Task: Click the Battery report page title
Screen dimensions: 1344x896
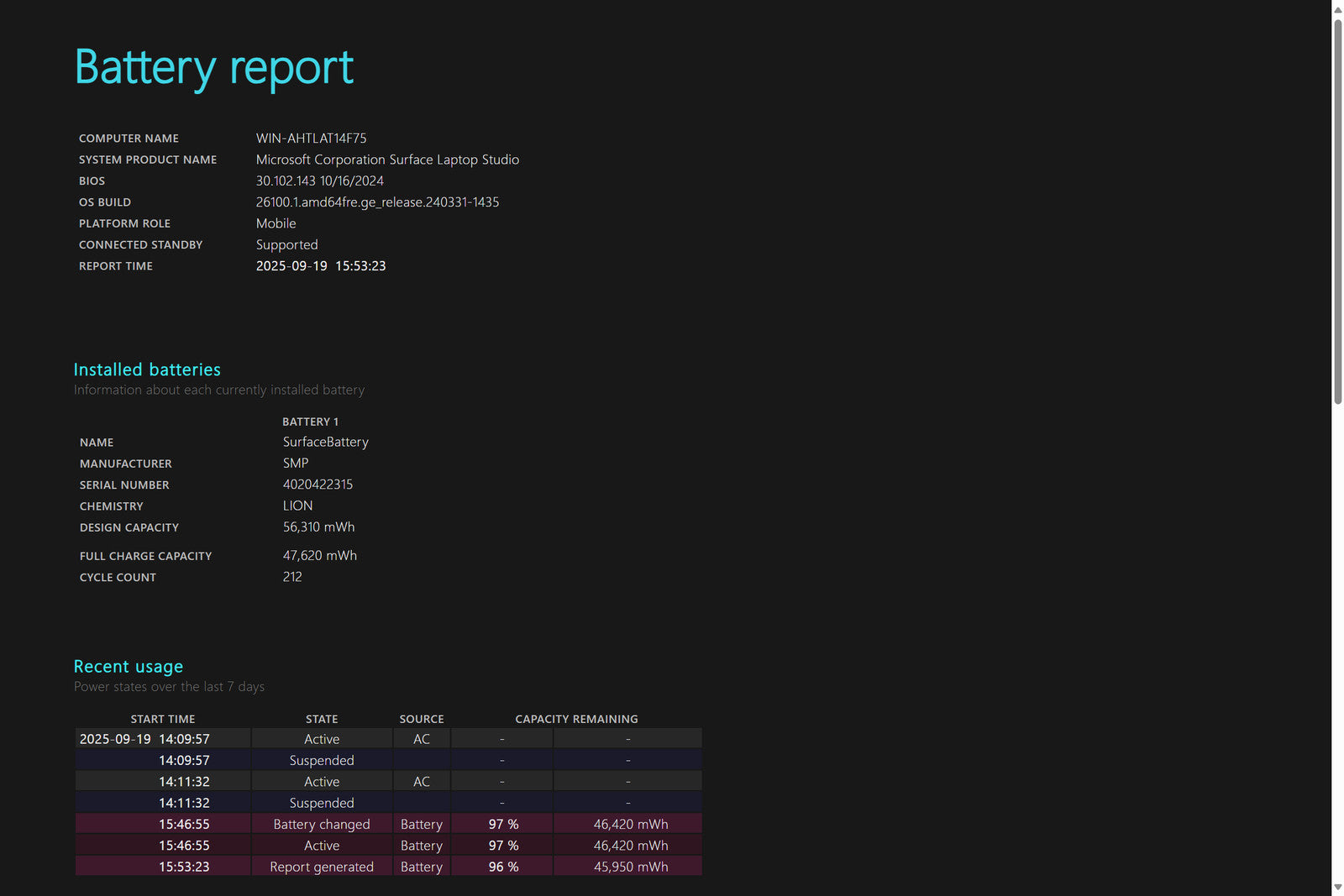Action: [x=214, y=67]
